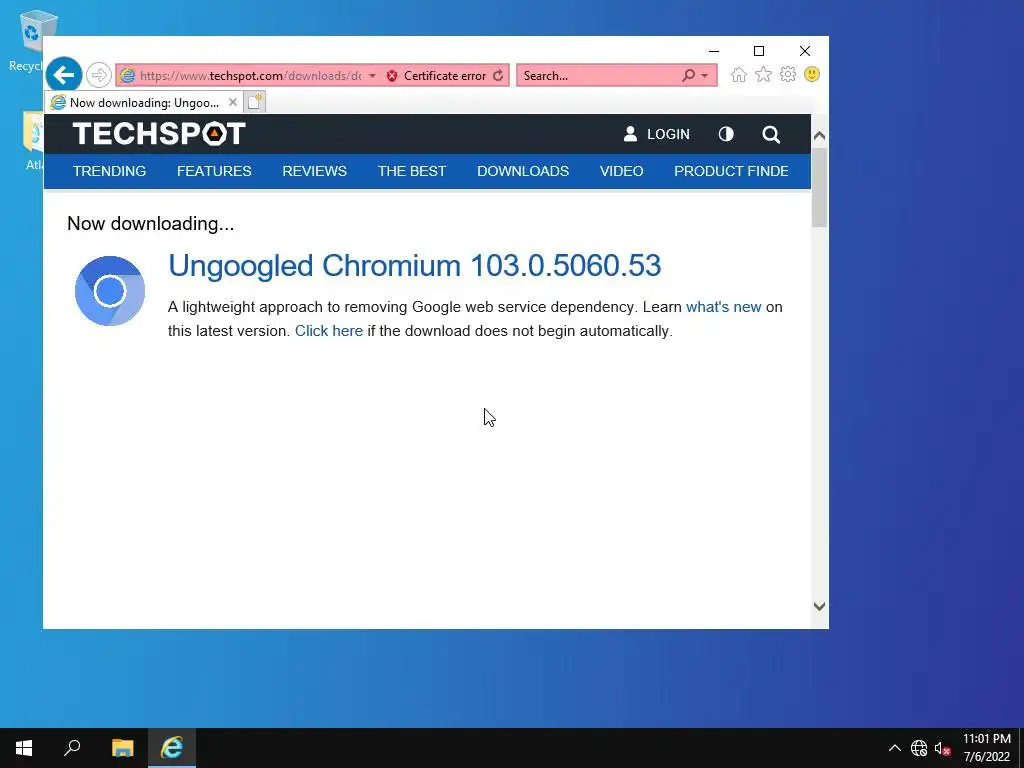Image resolution: width=1024 pixels, height=768 pixels.
Task: Expand the search provider dropdown arrow
Action: (x=705, y=76)
